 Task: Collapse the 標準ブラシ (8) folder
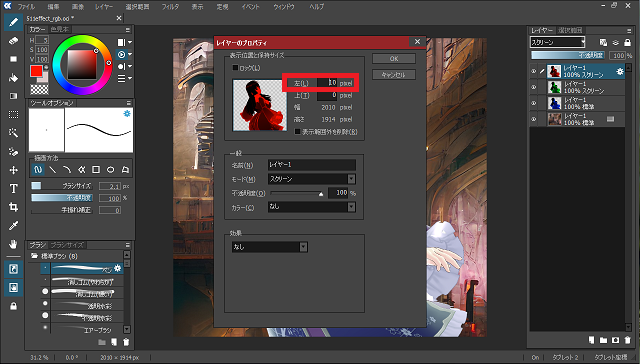(x=34, y=256)
